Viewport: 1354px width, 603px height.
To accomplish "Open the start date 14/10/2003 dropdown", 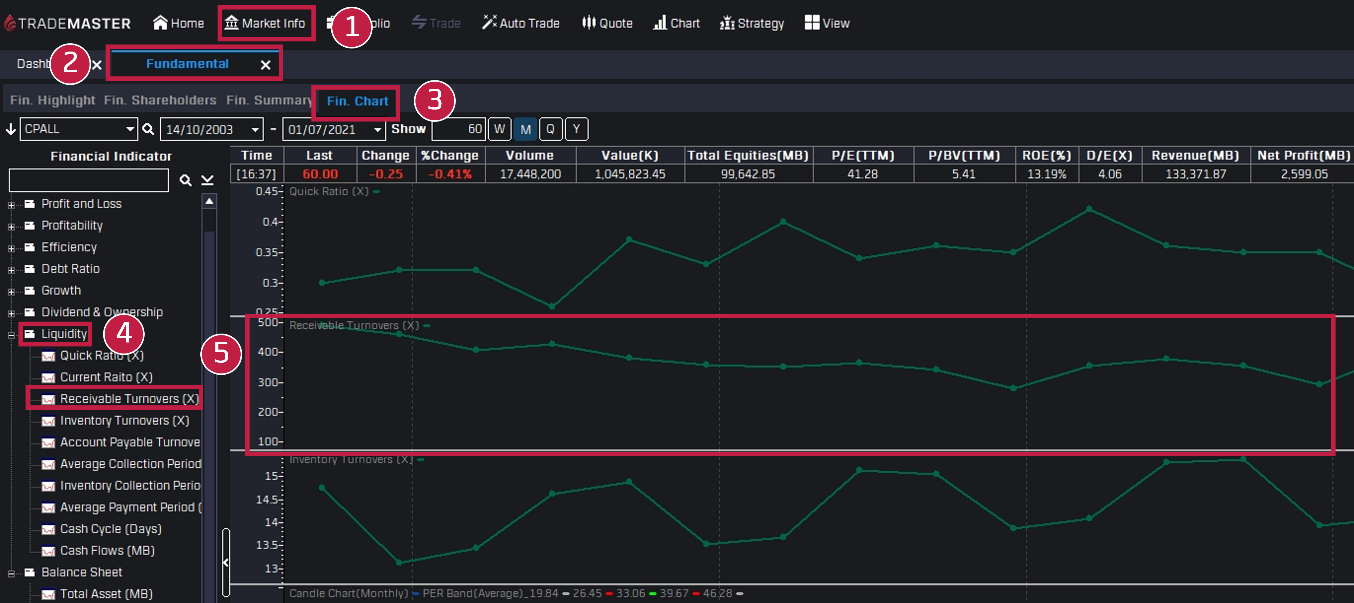I will (256, 129).
